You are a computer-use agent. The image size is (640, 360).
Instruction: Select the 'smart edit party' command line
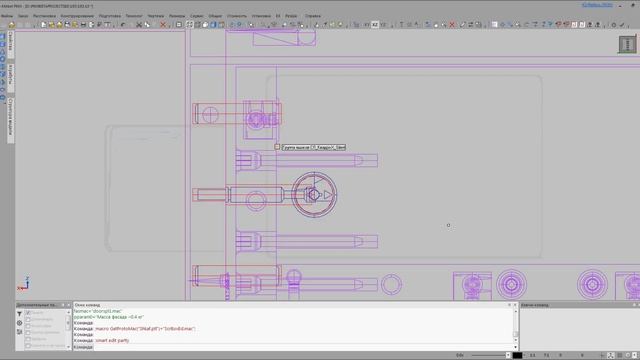pos(112,340)
